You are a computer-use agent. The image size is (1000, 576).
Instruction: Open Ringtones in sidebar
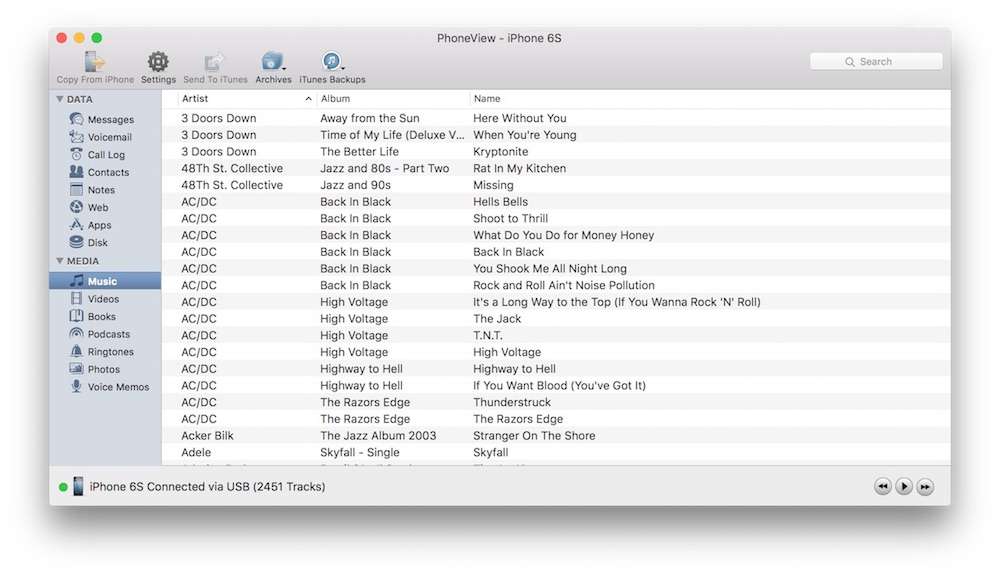pyautogui.click(x=101, y=351)
